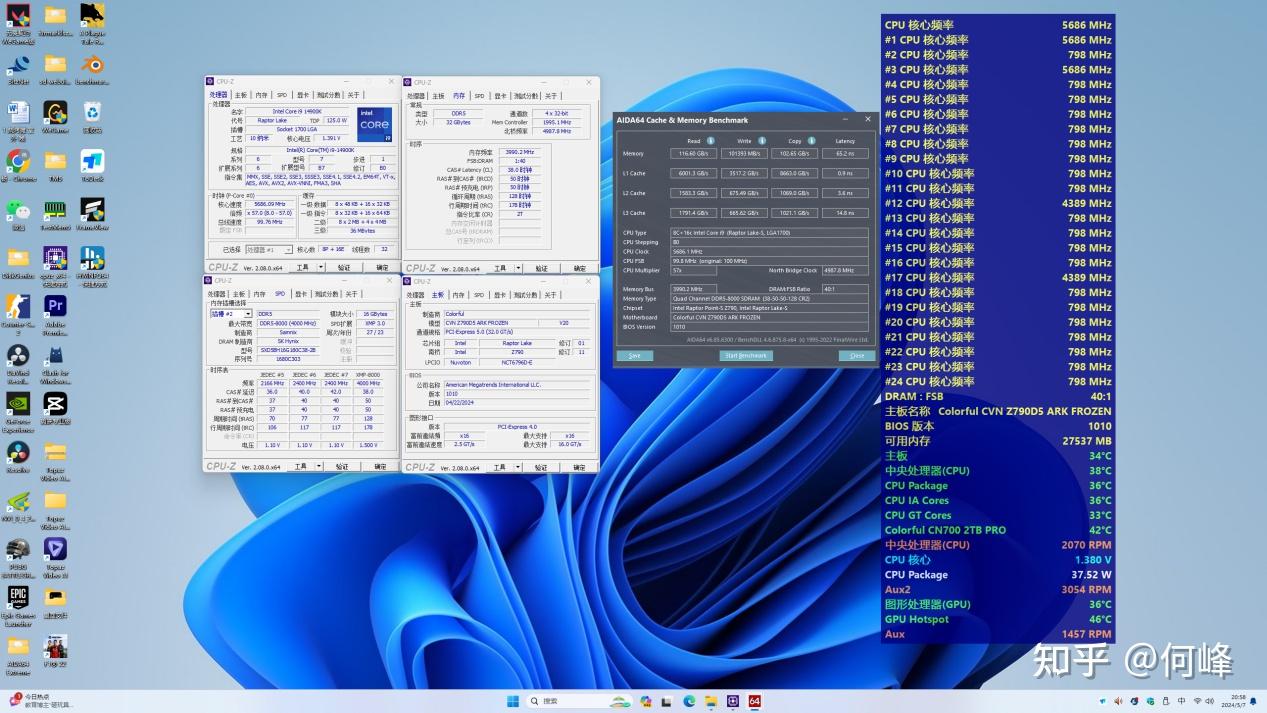This screenshot has width=1267, height=713.
Task: Open the Recycle Bin icon
Action: 92,113
